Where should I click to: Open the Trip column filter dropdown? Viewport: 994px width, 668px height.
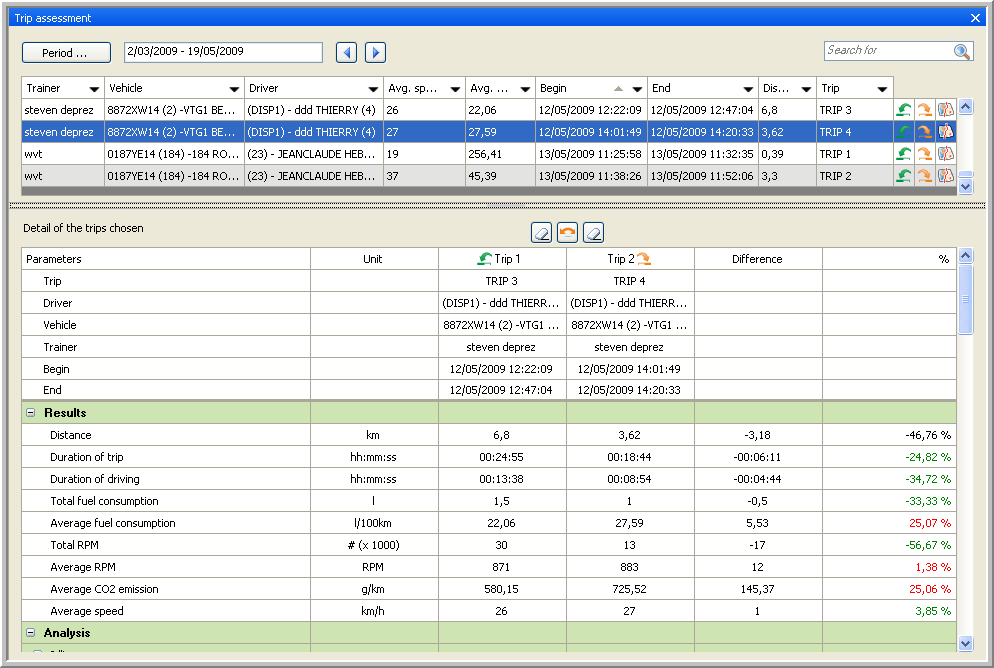[882, 89]
